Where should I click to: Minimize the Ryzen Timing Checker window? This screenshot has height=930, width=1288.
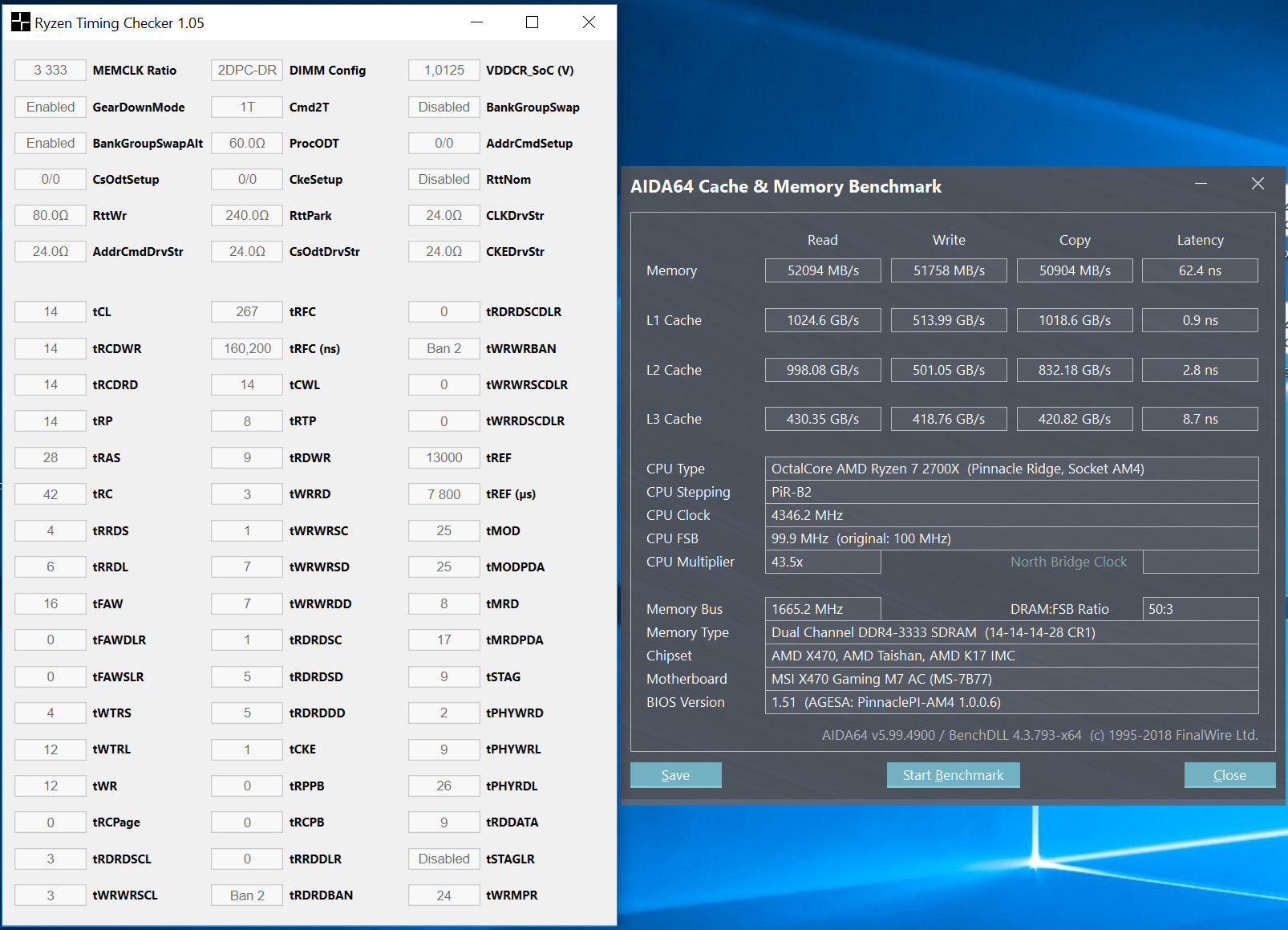click(x=477, y=22)
